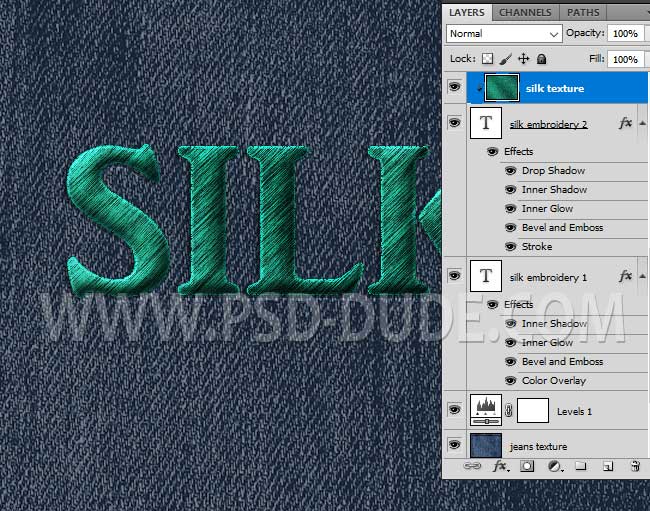
Task: Hide the silk embroidery 1 layer
Action: click(x=454, y=276)
